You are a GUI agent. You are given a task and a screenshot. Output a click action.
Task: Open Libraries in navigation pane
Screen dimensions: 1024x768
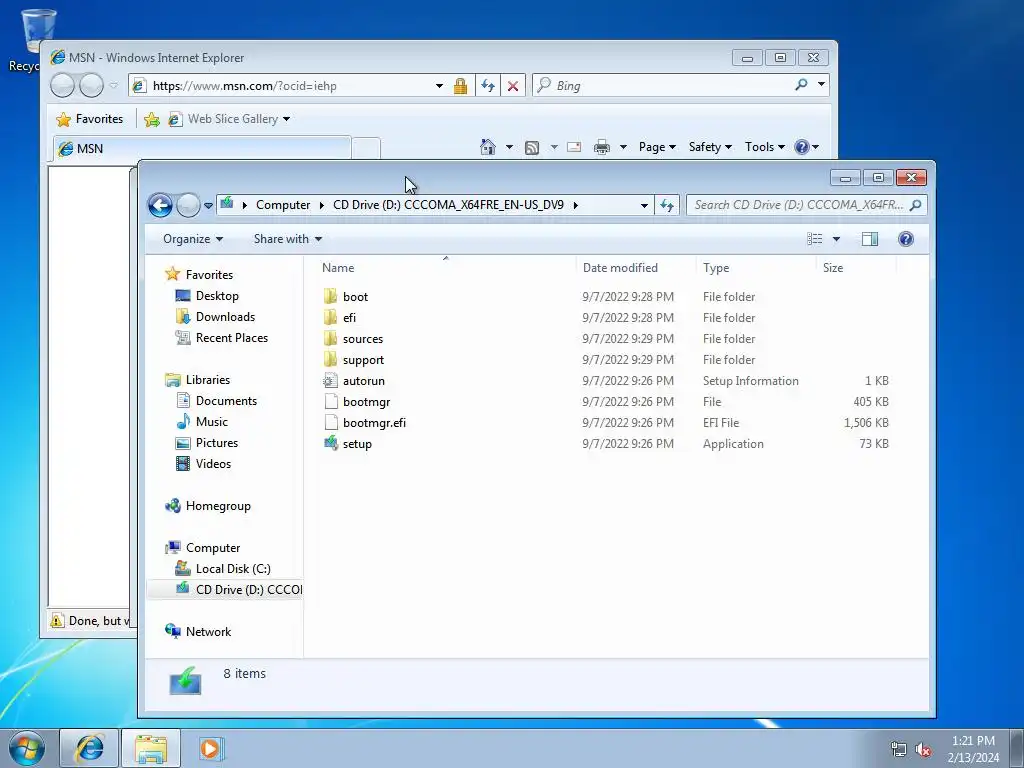click(x=208, y=379)
